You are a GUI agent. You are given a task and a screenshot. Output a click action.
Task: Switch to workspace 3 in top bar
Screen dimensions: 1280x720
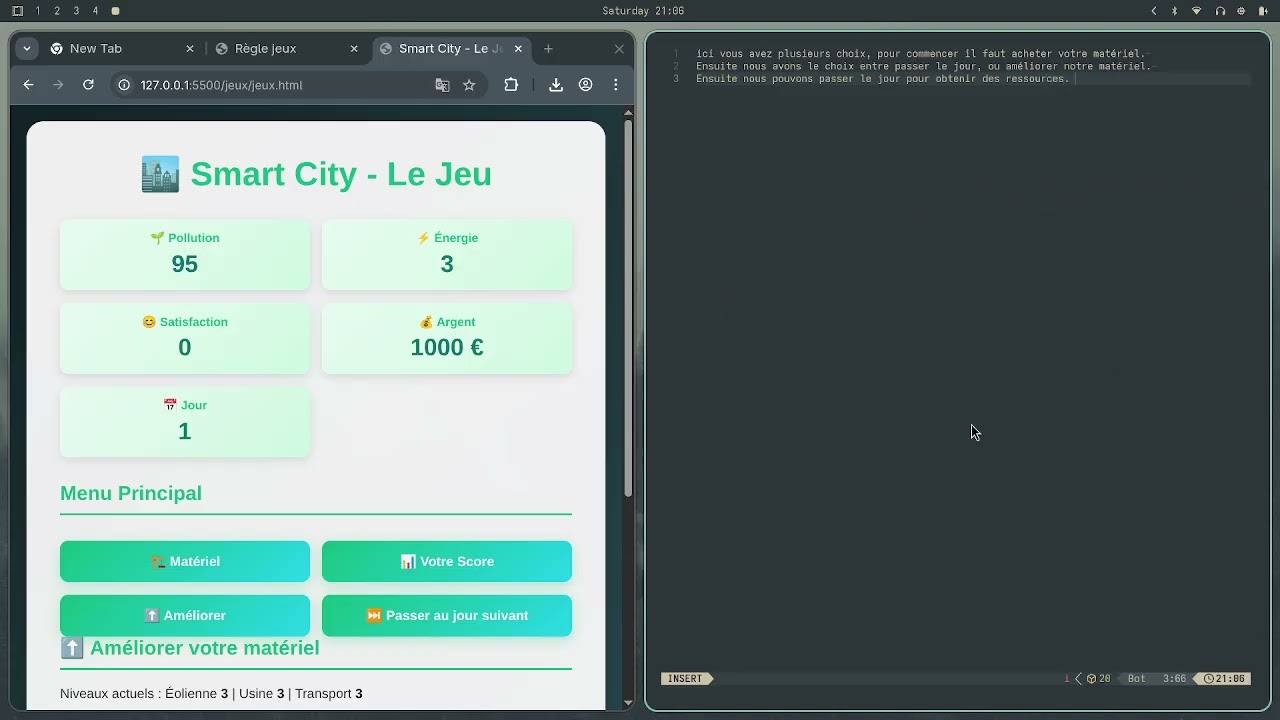click(76, 11)
